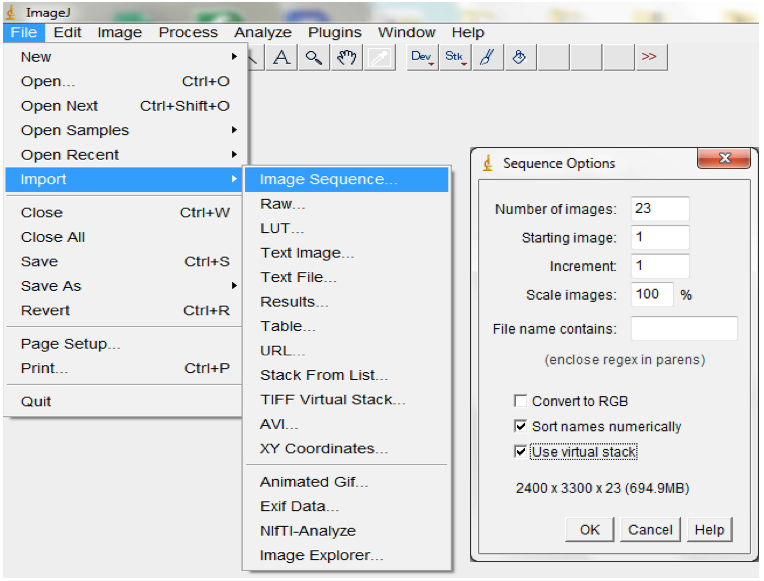Choose NIfTI-Analyze import option
Screen dimensions: 764x581
[346, 531]
